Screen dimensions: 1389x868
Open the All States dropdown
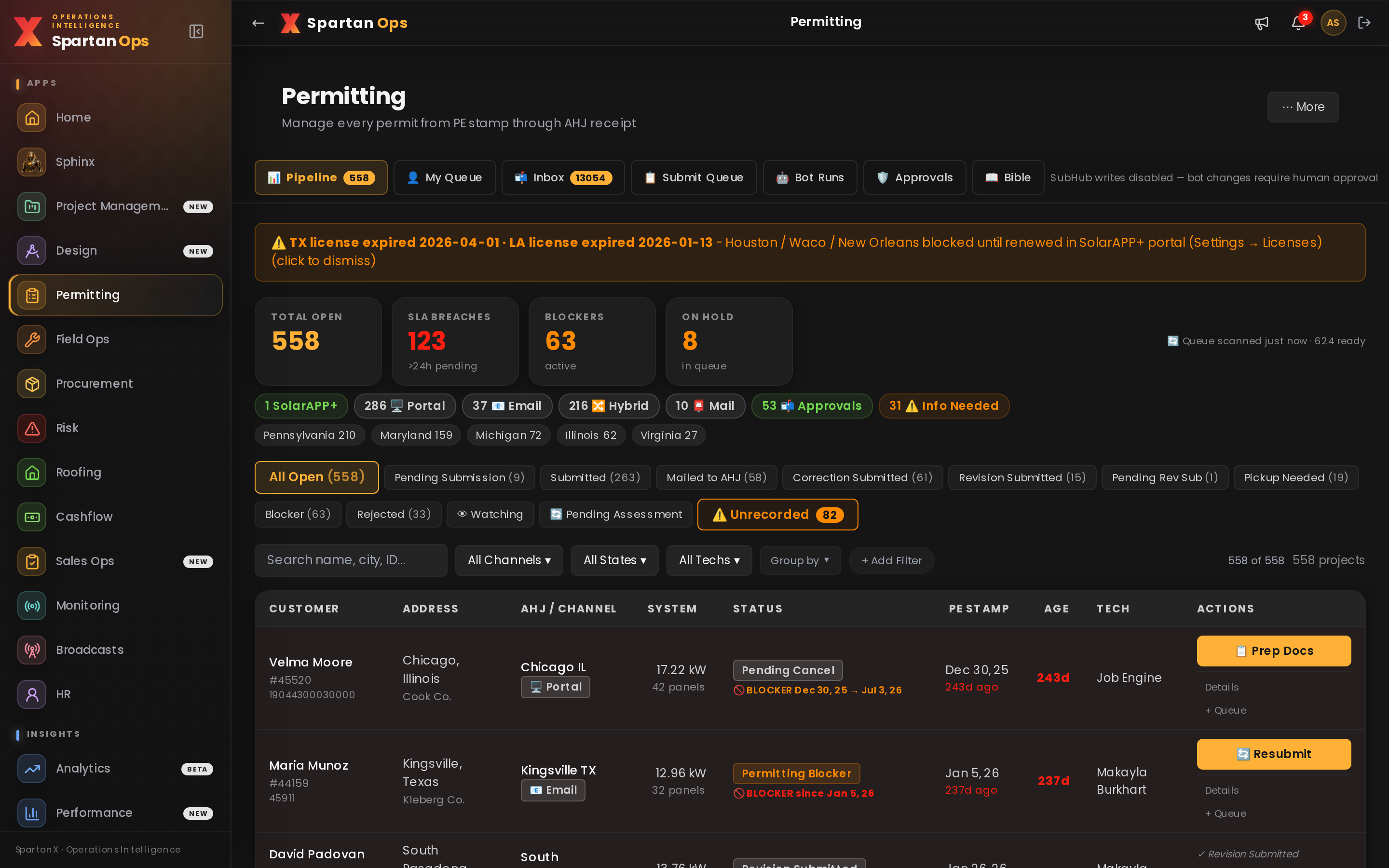pyautogui.click(x=615, y=560)
